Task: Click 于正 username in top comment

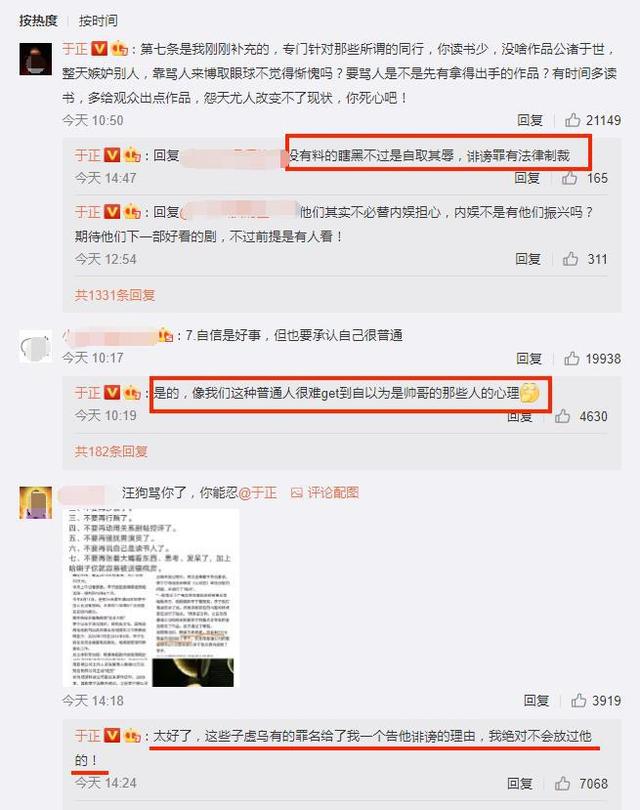Action: (x=75, y=49)
